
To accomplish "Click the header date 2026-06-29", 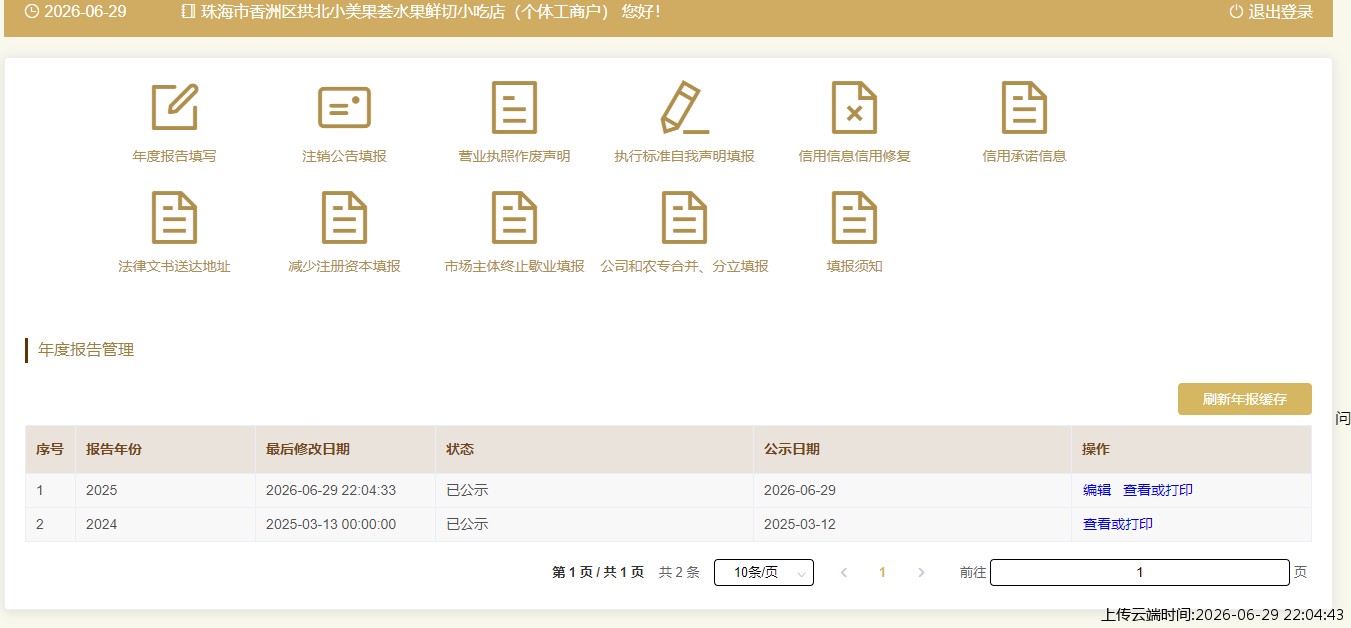I will [85, 12].
